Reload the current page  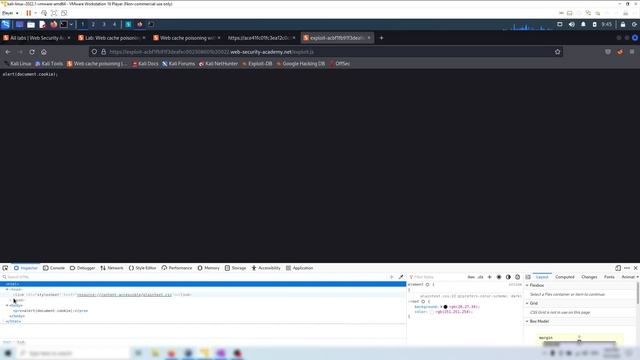(x=32, y=52)
